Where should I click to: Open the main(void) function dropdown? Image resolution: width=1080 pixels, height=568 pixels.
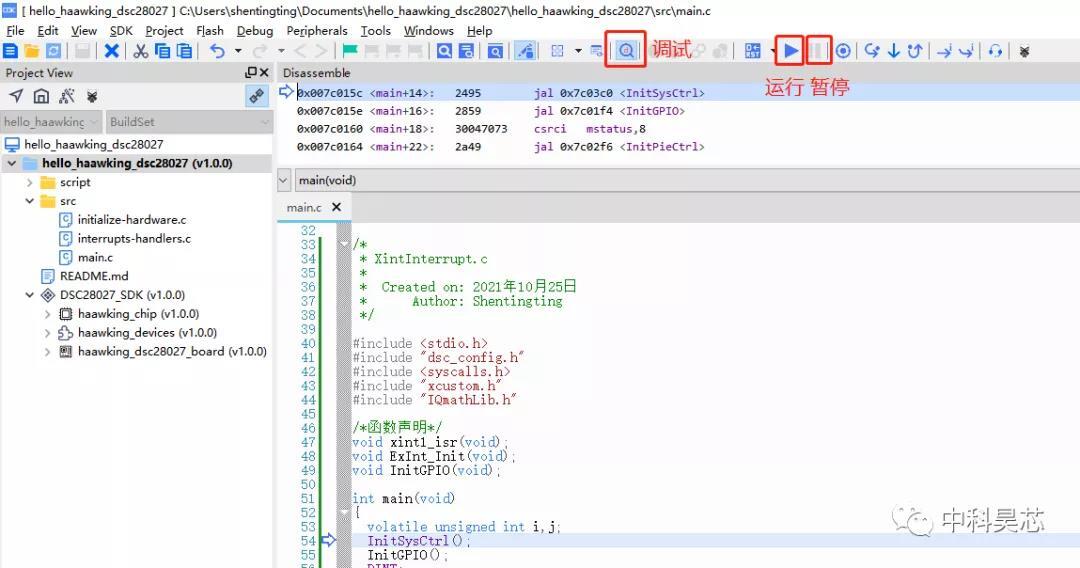click(x=283, y=180)
